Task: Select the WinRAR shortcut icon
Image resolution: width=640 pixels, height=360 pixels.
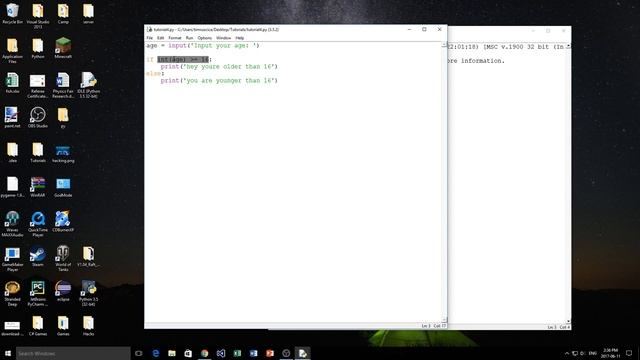Action: tap(38, 187)
